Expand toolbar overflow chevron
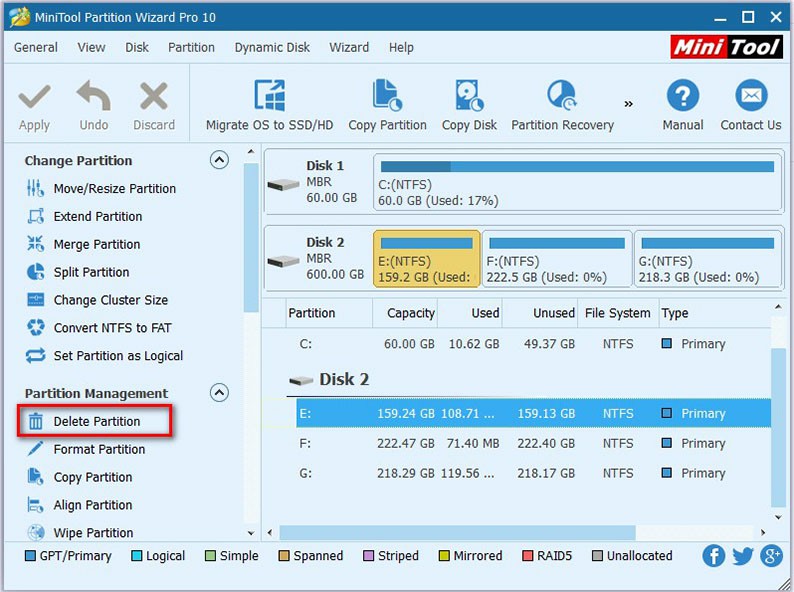The image size is (794, 592). click(628, 104)
